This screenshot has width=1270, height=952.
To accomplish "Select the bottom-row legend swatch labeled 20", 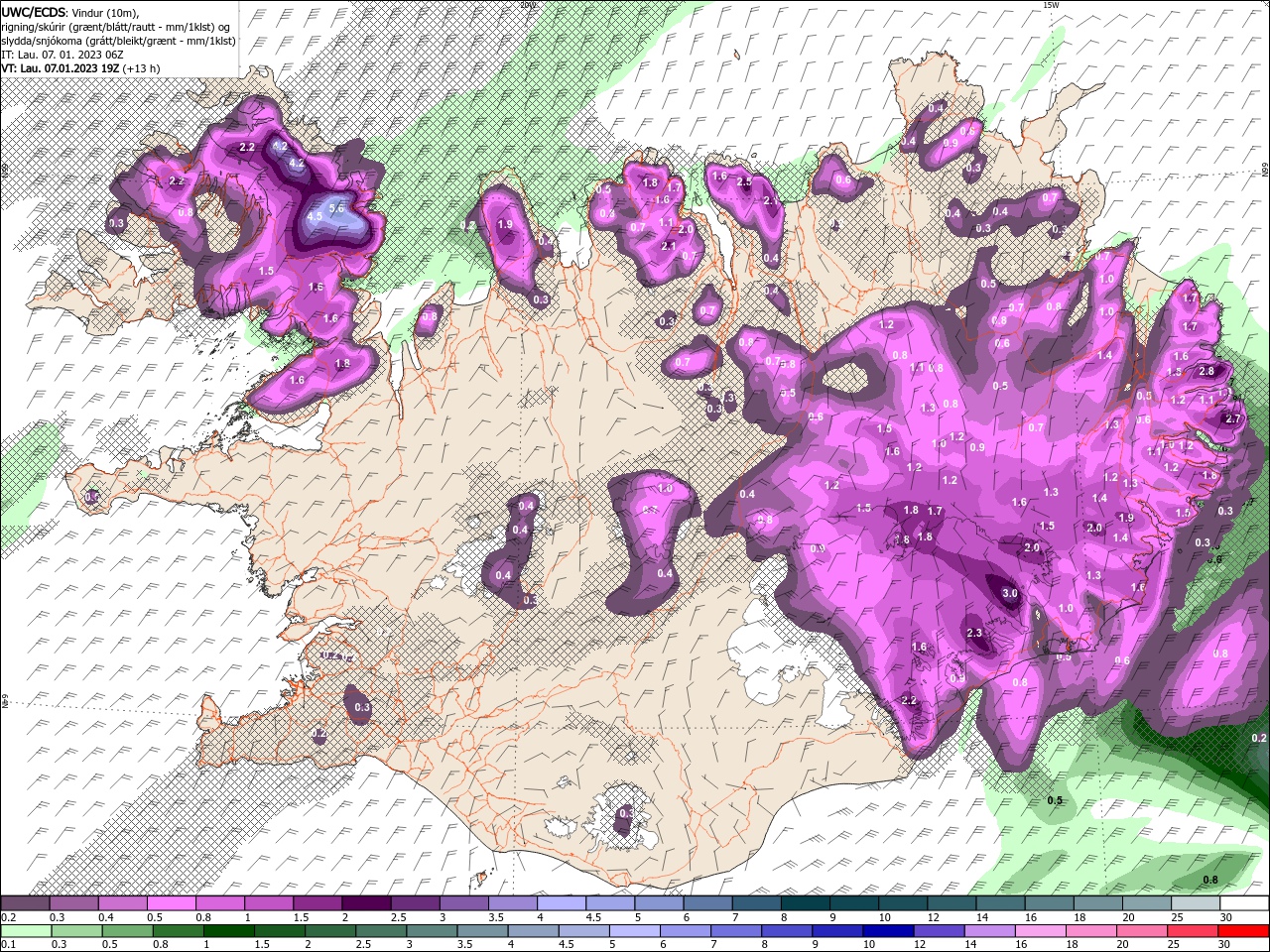I will [x=1141, y=931].
